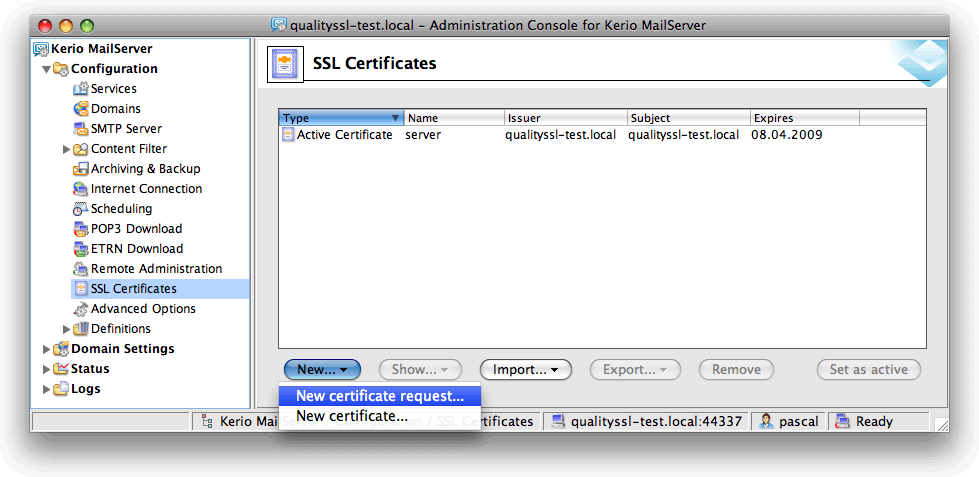The width and height of the screenshot is (979, 477).
Task: Sort by the Type column header
Action: coord(342,118)
